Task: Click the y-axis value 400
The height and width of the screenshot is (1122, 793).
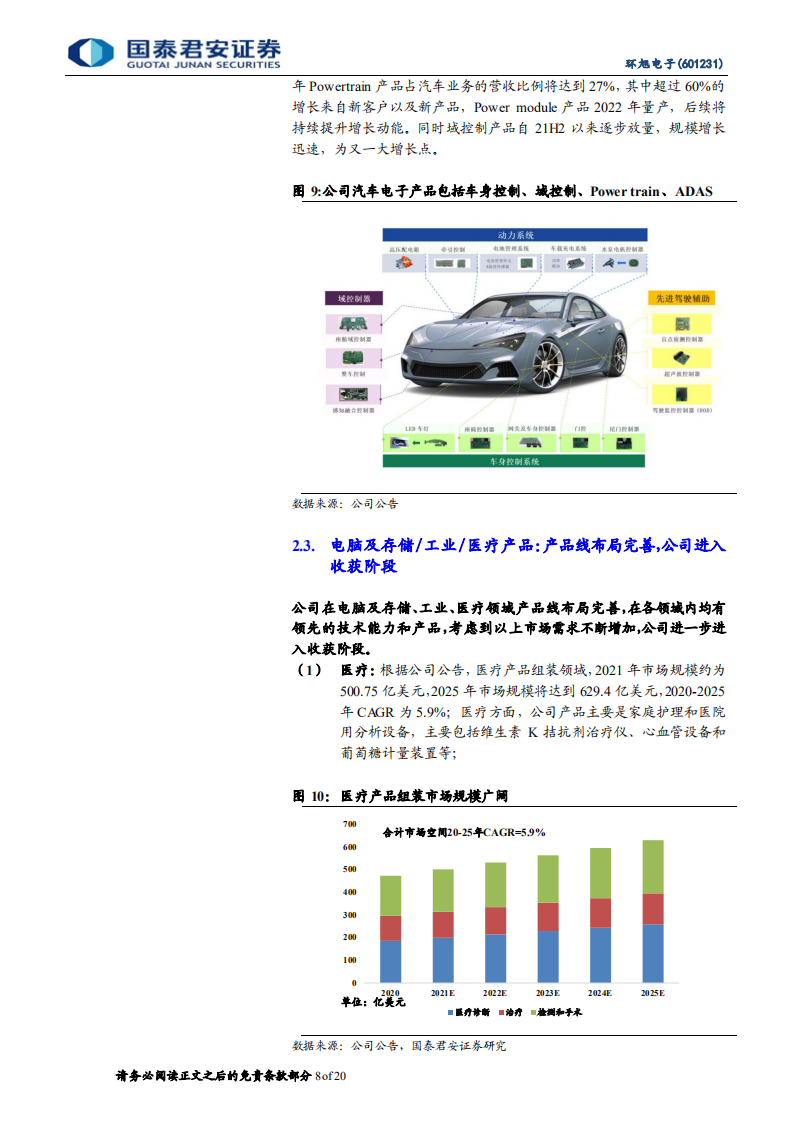Action: click(x=349, y=892)
